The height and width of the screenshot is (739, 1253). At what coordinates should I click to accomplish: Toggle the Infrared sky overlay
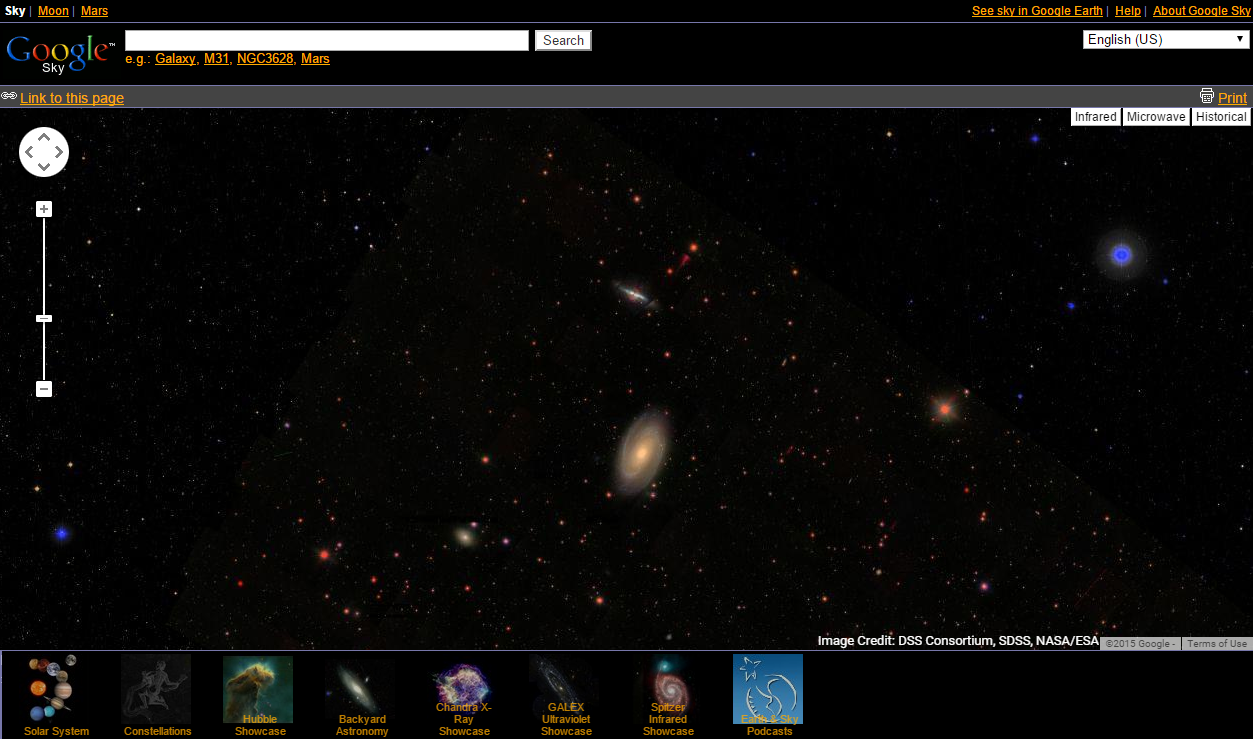pyautogui.click(x=1095, y=117)
